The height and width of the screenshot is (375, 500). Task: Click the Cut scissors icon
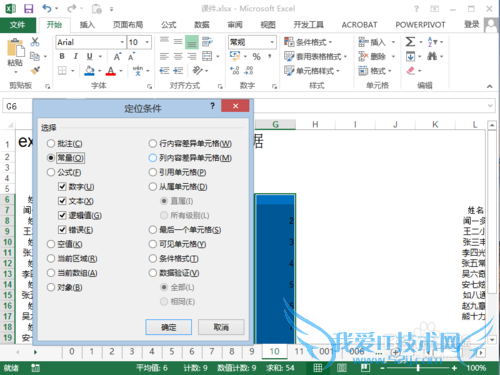[x=35, y=42]
